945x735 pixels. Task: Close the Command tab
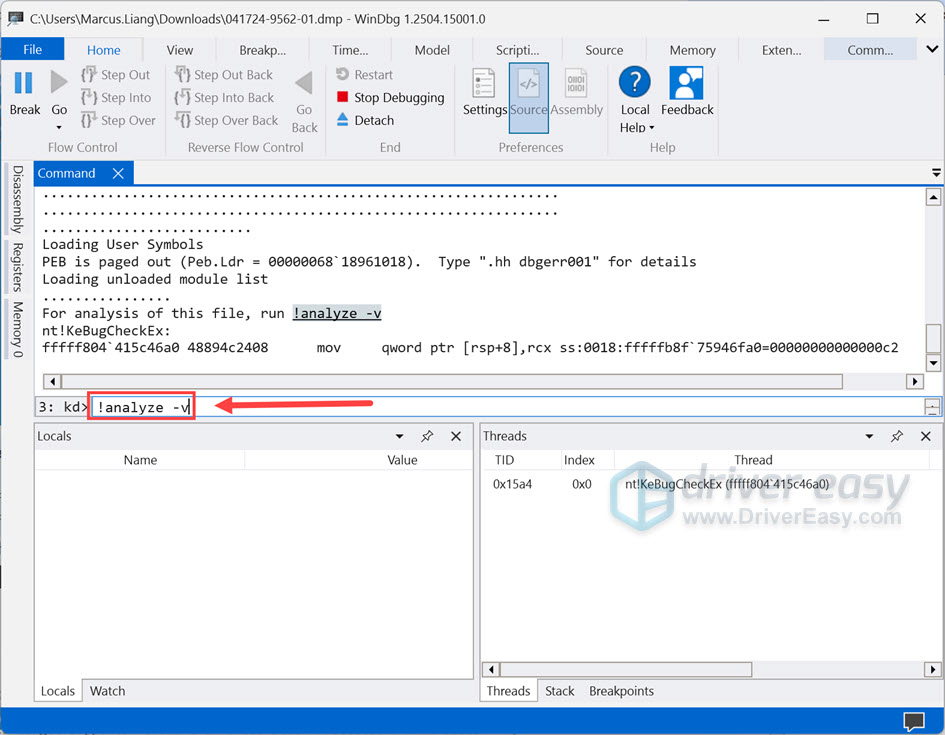pos(118,174)
